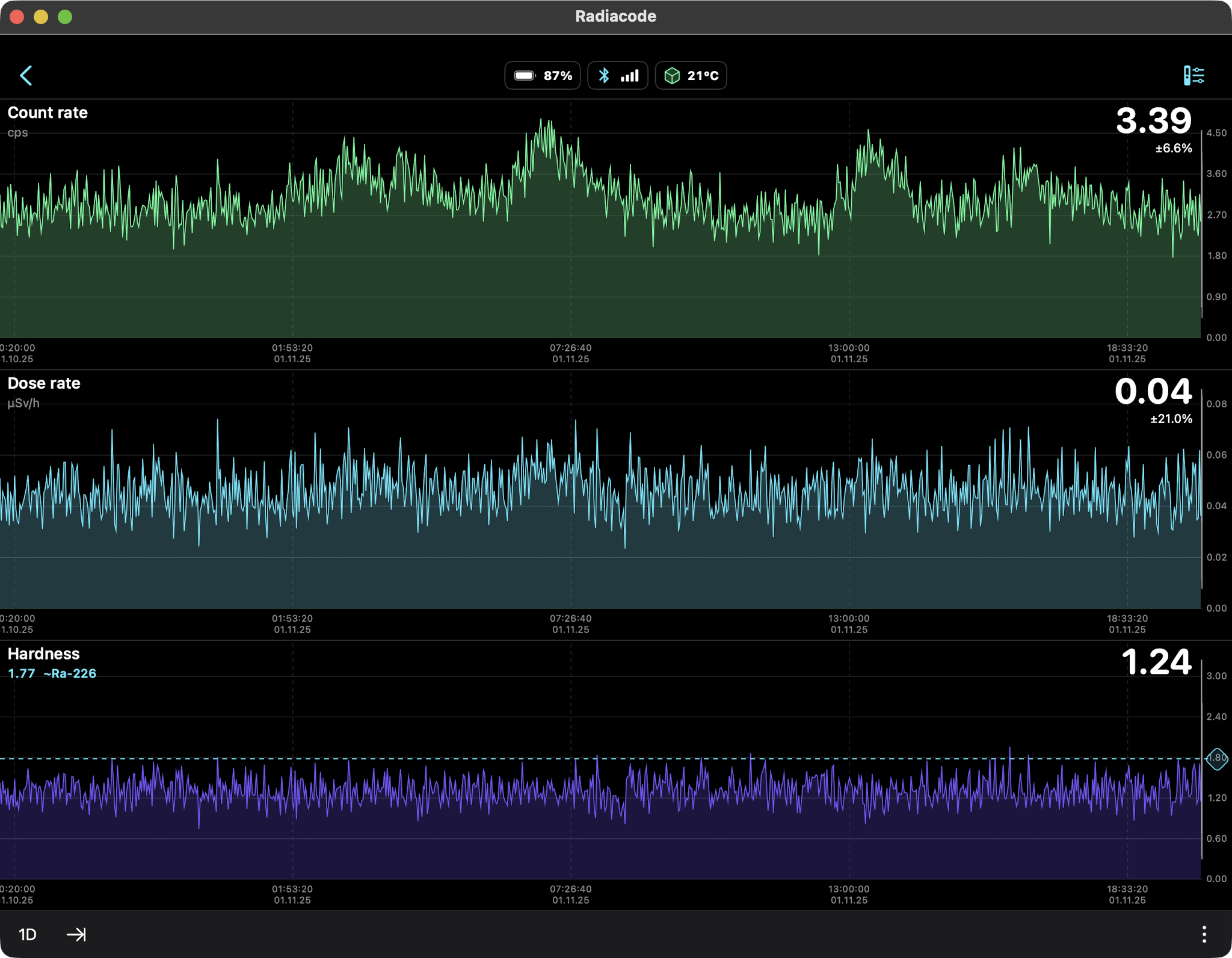Viewport: 1232px width, 958px height.
Task: Click the ~Ra-226 isotope hint label
Action: 70,673
